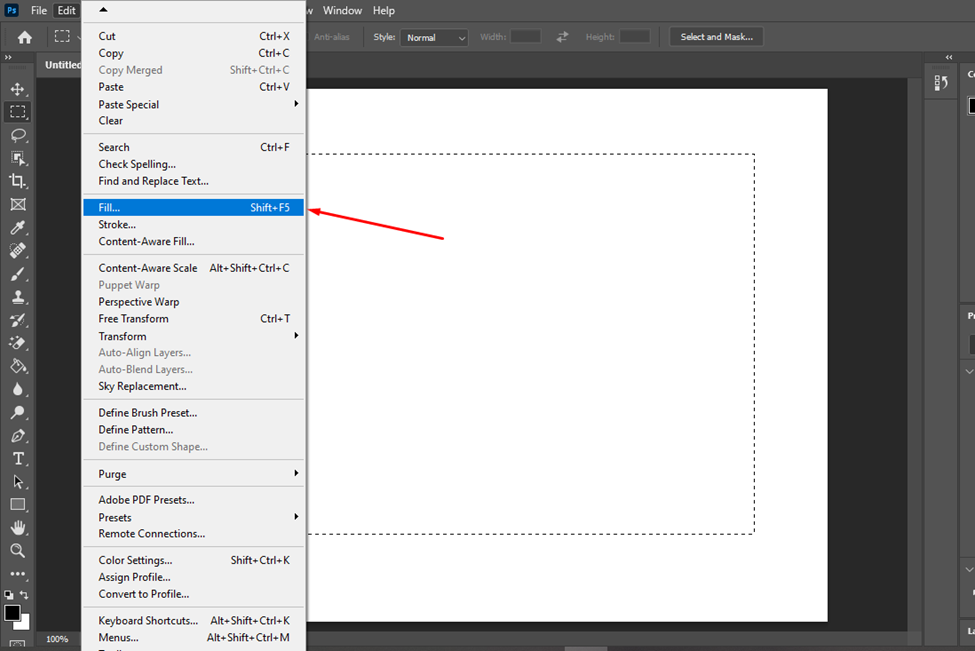Image resolution: width=975 pixels, height=651 pixels.
Task: Choose Define Pattern... menu item
Action: [193, 430]
